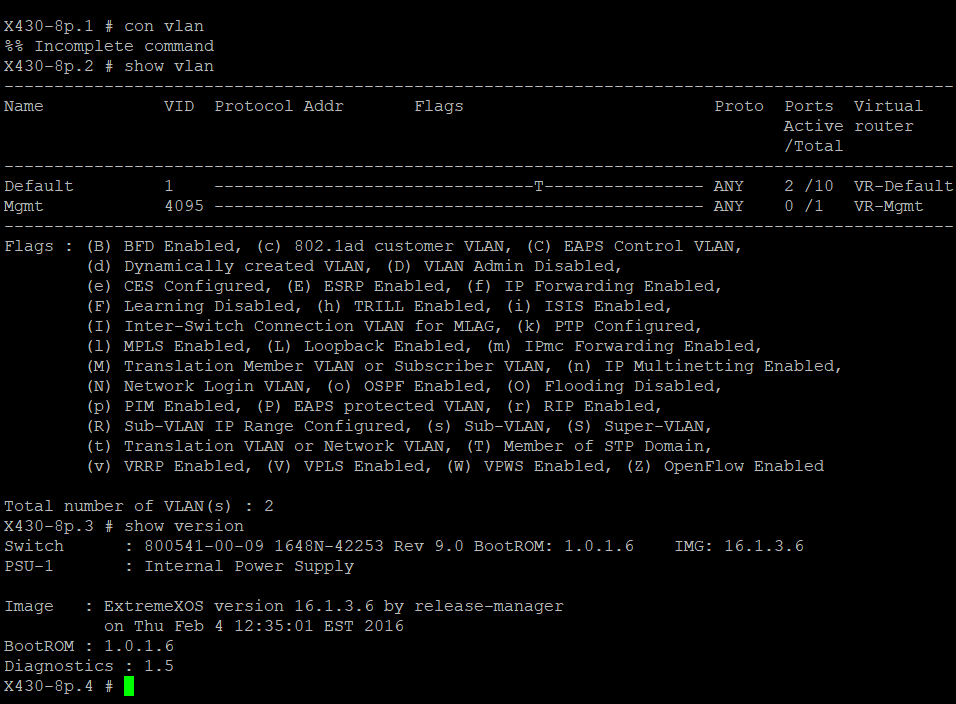
Task: Click the 'VR-Mgmt' virtual router entry
Action: pos(888,206)
